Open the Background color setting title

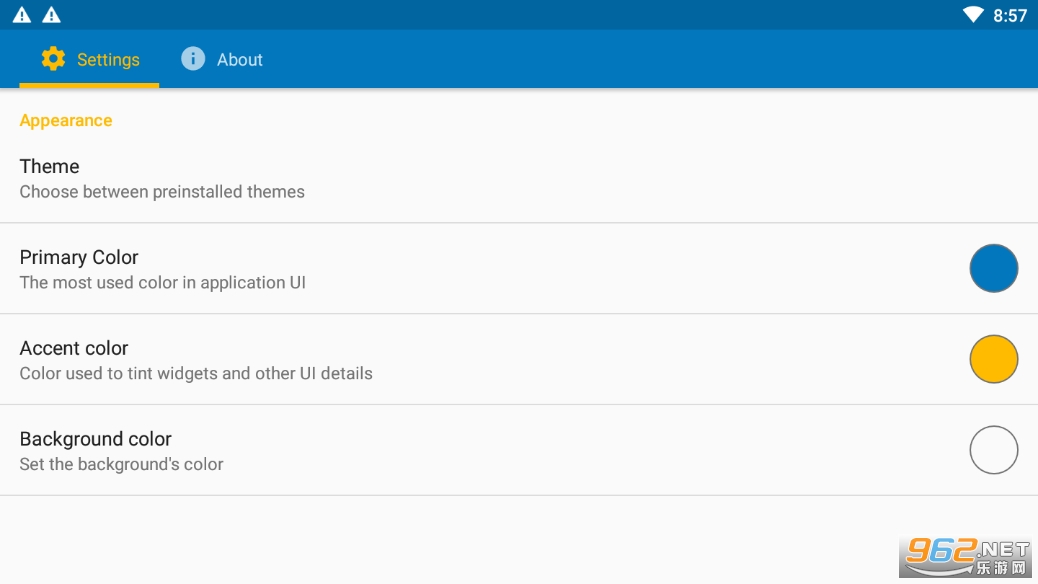(96, 439)
